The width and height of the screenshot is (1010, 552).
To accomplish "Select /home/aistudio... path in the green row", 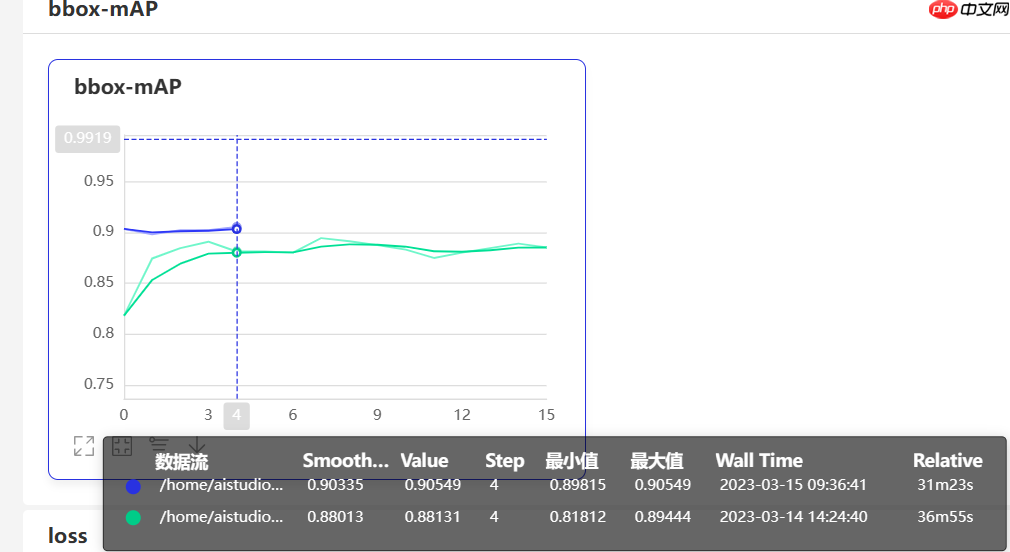I will pyautogui.click(x=221, y=517).
